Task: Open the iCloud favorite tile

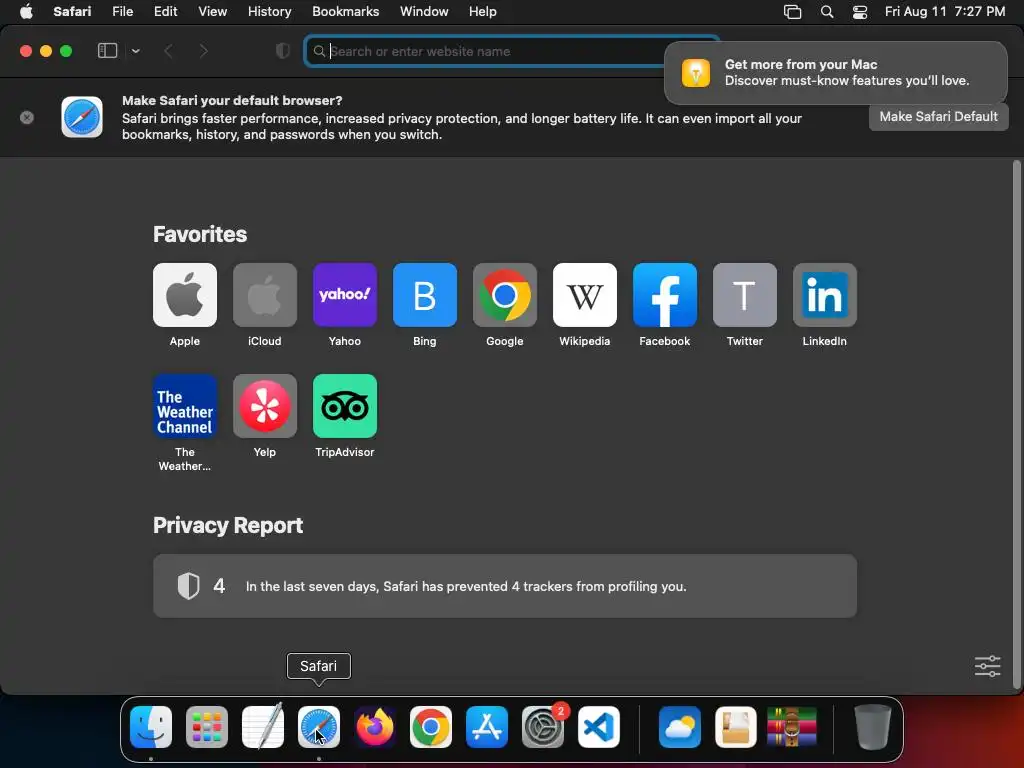Action: tap(264, 295)
